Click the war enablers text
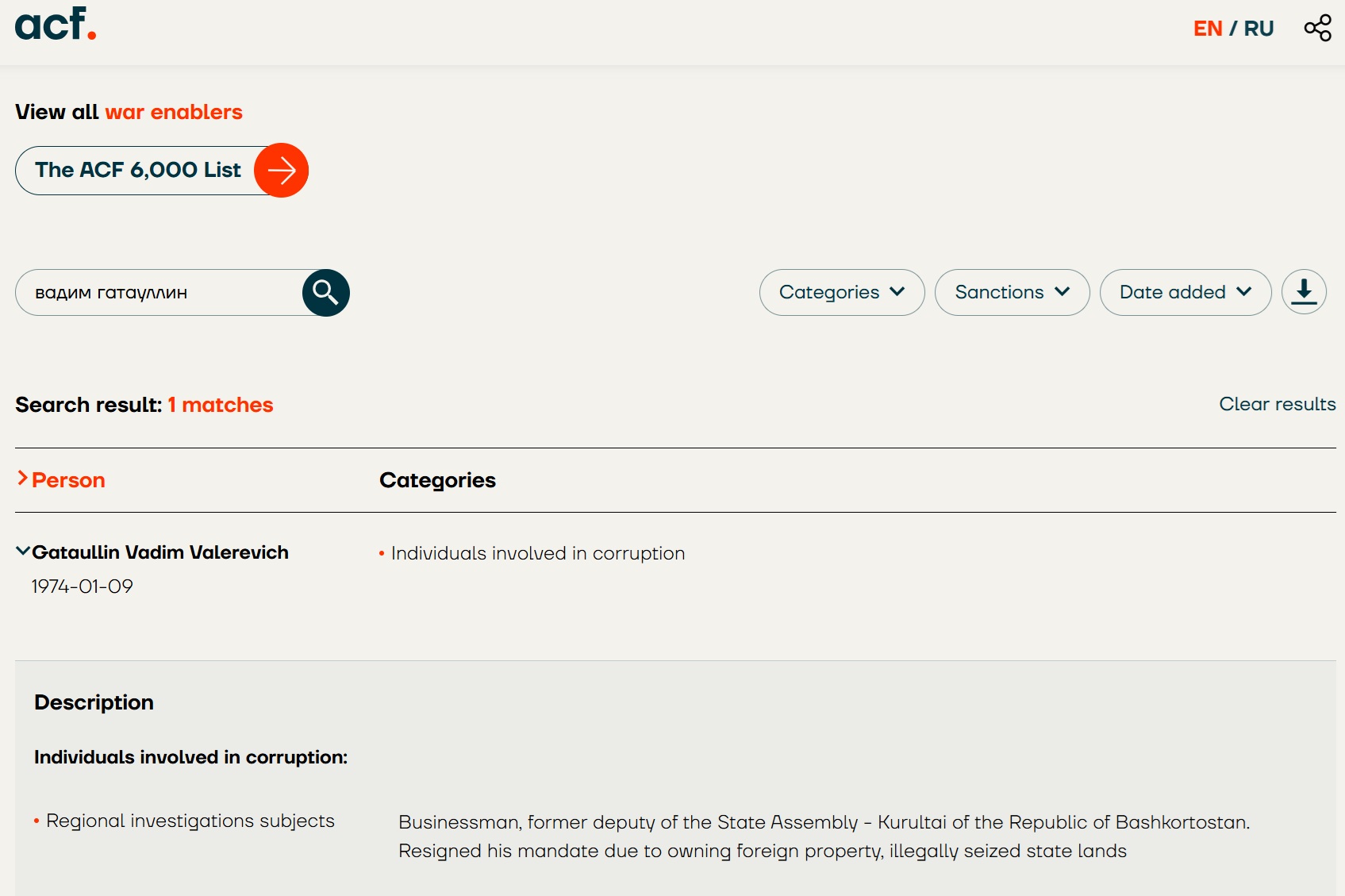The height and width of the screenshot is (896, 1345). pyautogui.click(x=174, y=112)
